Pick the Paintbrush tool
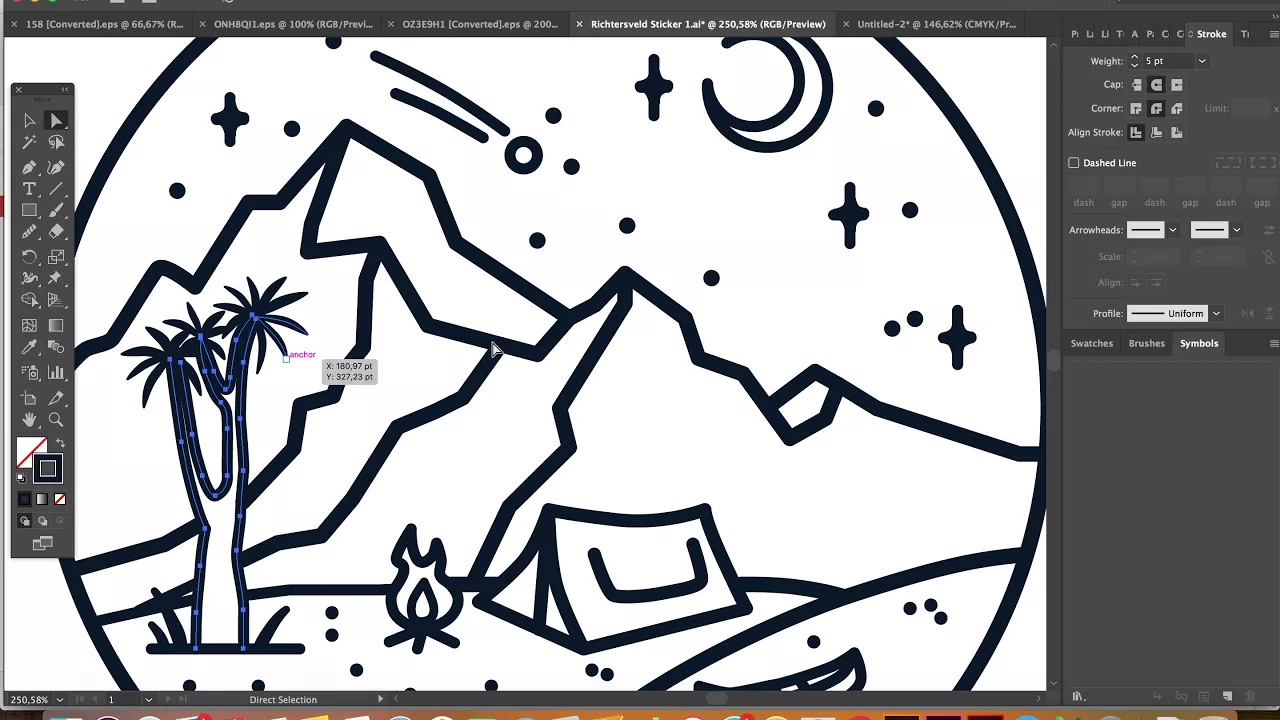This screenshot has height=720, width=1280. [56, 211]
